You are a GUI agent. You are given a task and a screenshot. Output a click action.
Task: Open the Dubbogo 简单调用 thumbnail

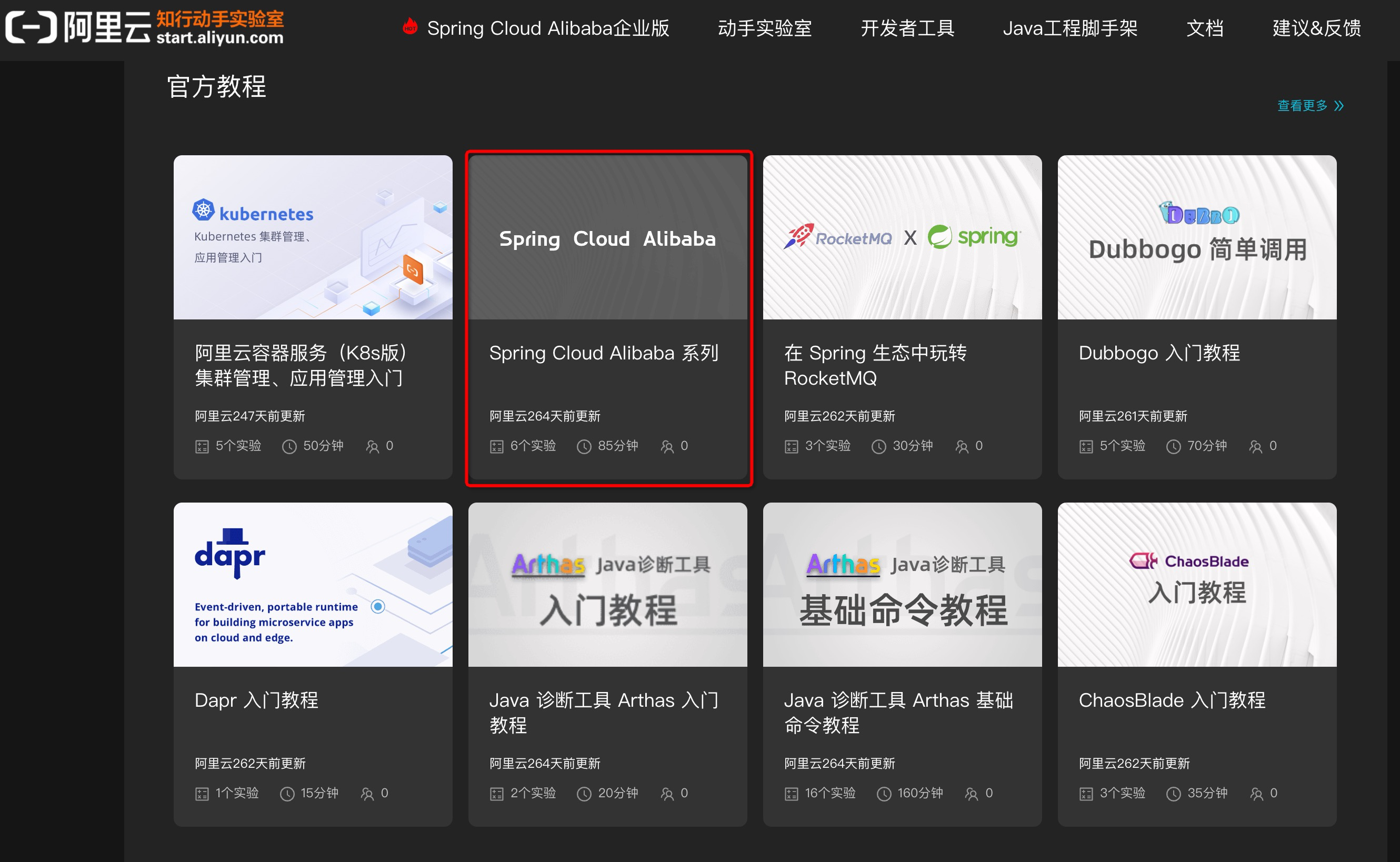click(x=1197, y=237)
